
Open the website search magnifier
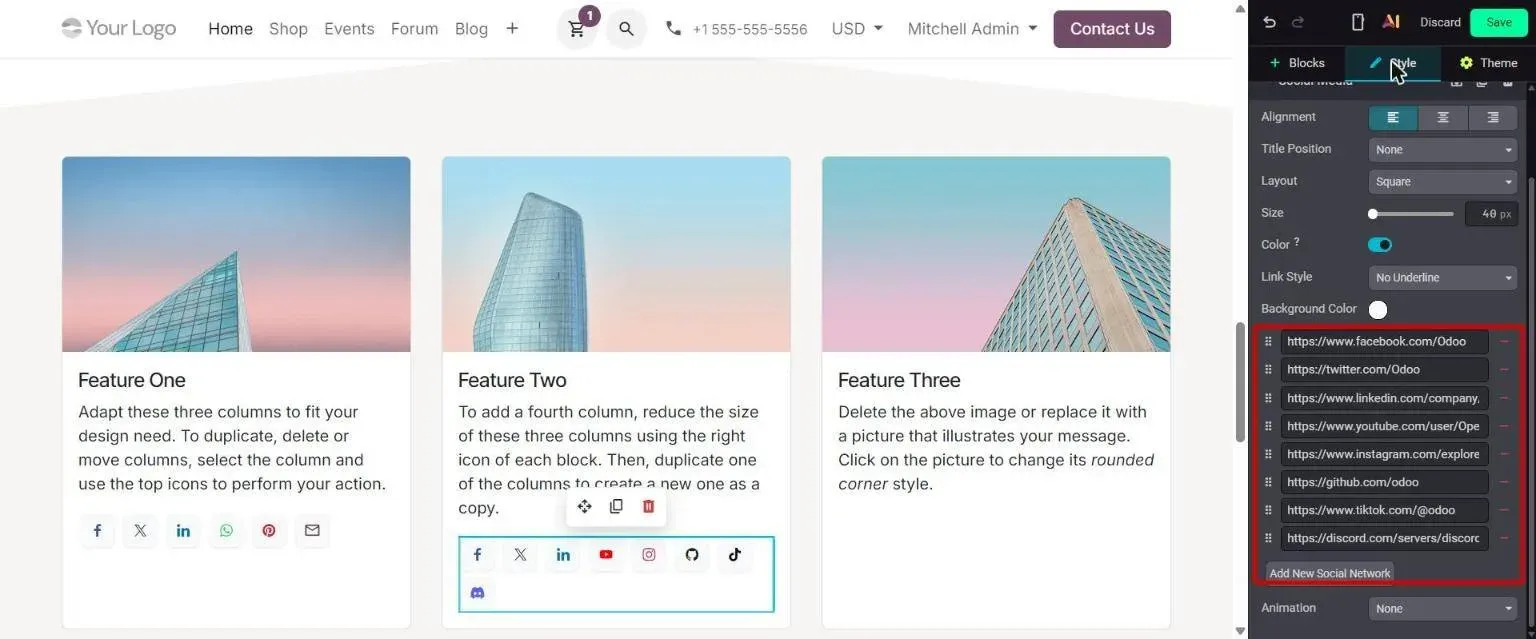tap(626, 29)
